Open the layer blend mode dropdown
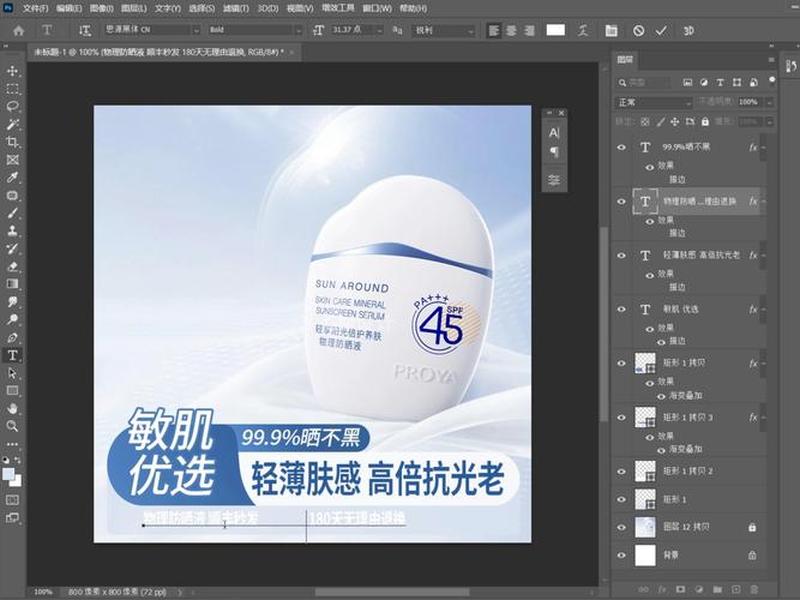This screenshot has width=800, height=600. (x=653, y=103)
